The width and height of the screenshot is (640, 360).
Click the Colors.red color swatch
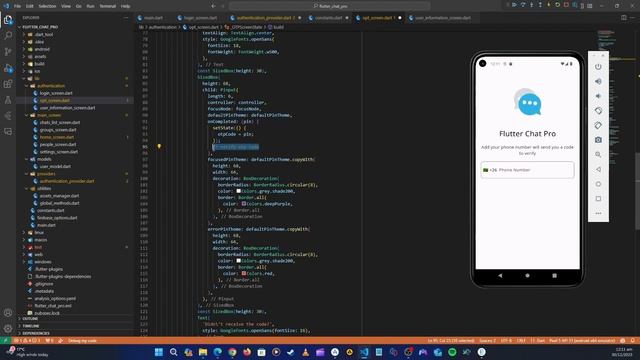click(x=244, y=273)
